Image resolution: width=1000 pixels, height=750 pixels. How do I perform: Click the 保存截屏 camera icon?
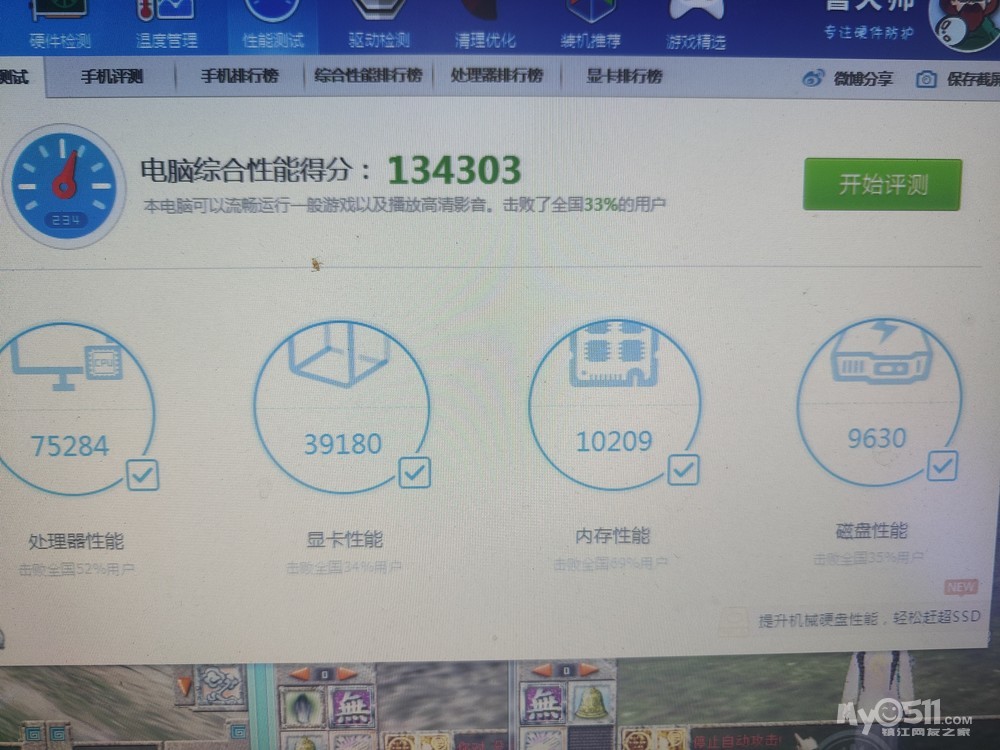927,79
